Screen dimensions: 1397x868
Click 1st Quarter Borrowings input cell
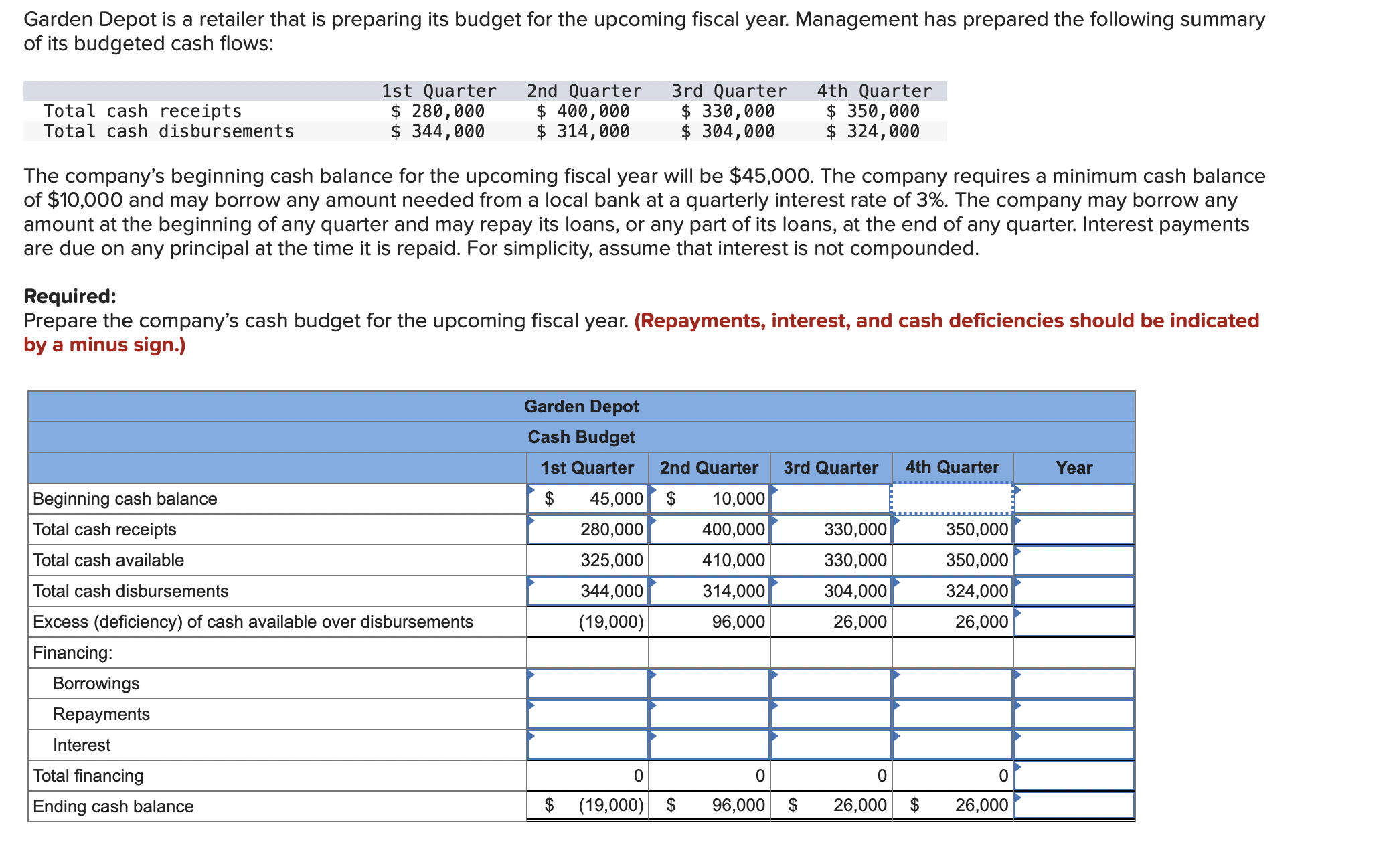pos(588,683)
